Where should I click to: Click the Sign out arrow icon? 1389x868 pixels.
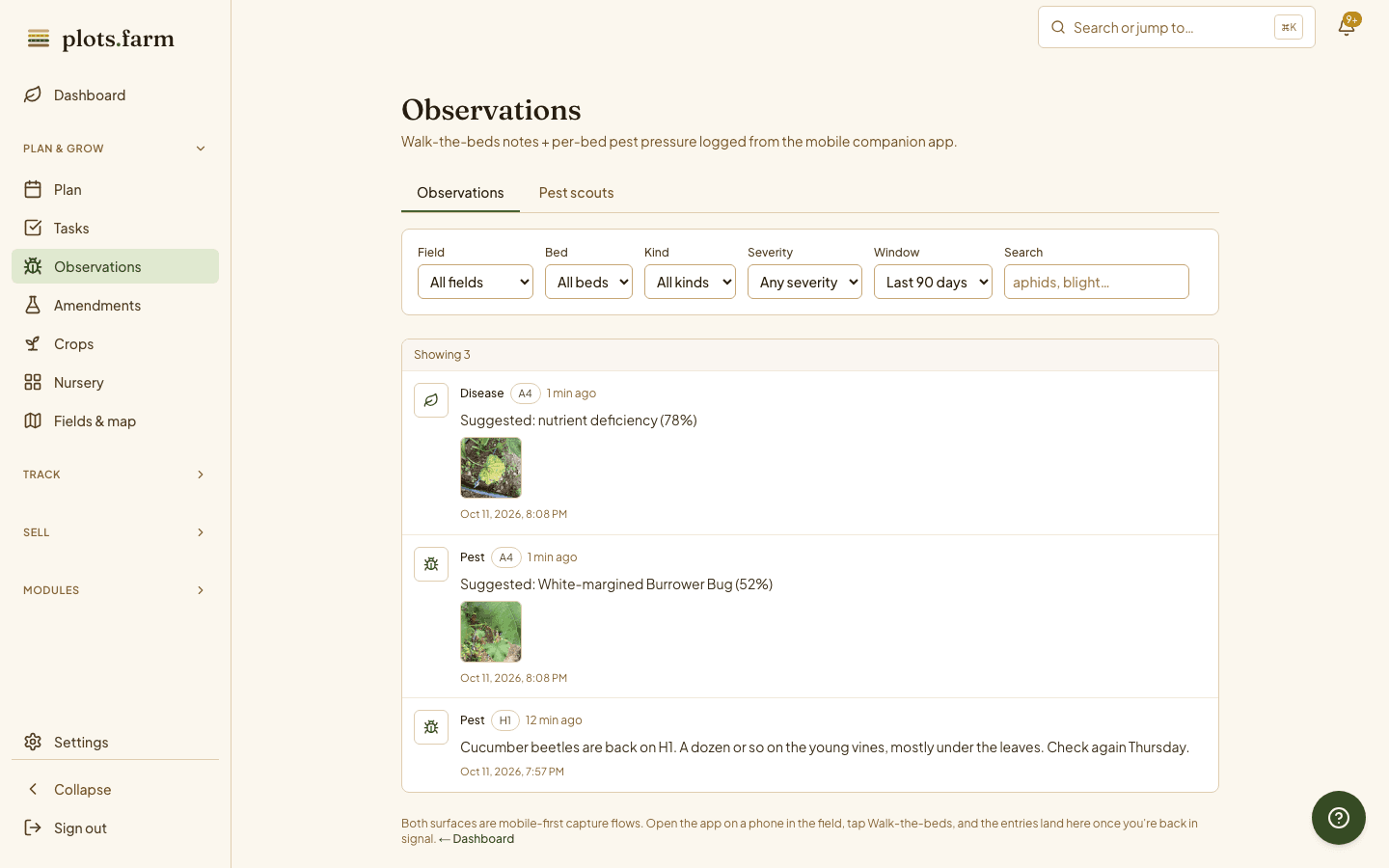tap(33, 827)
